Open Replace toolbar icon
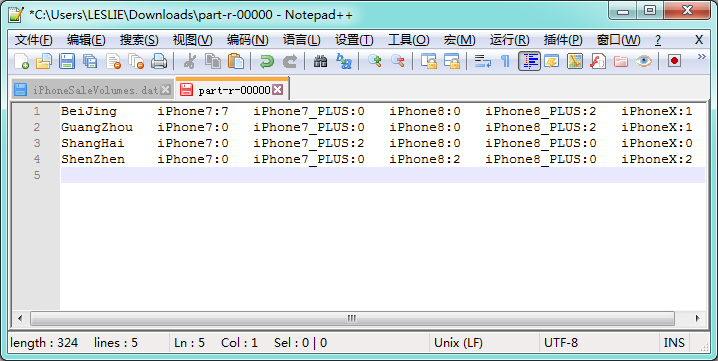The height and width of the screenshot is (361, 718). [x=343, y=61]
